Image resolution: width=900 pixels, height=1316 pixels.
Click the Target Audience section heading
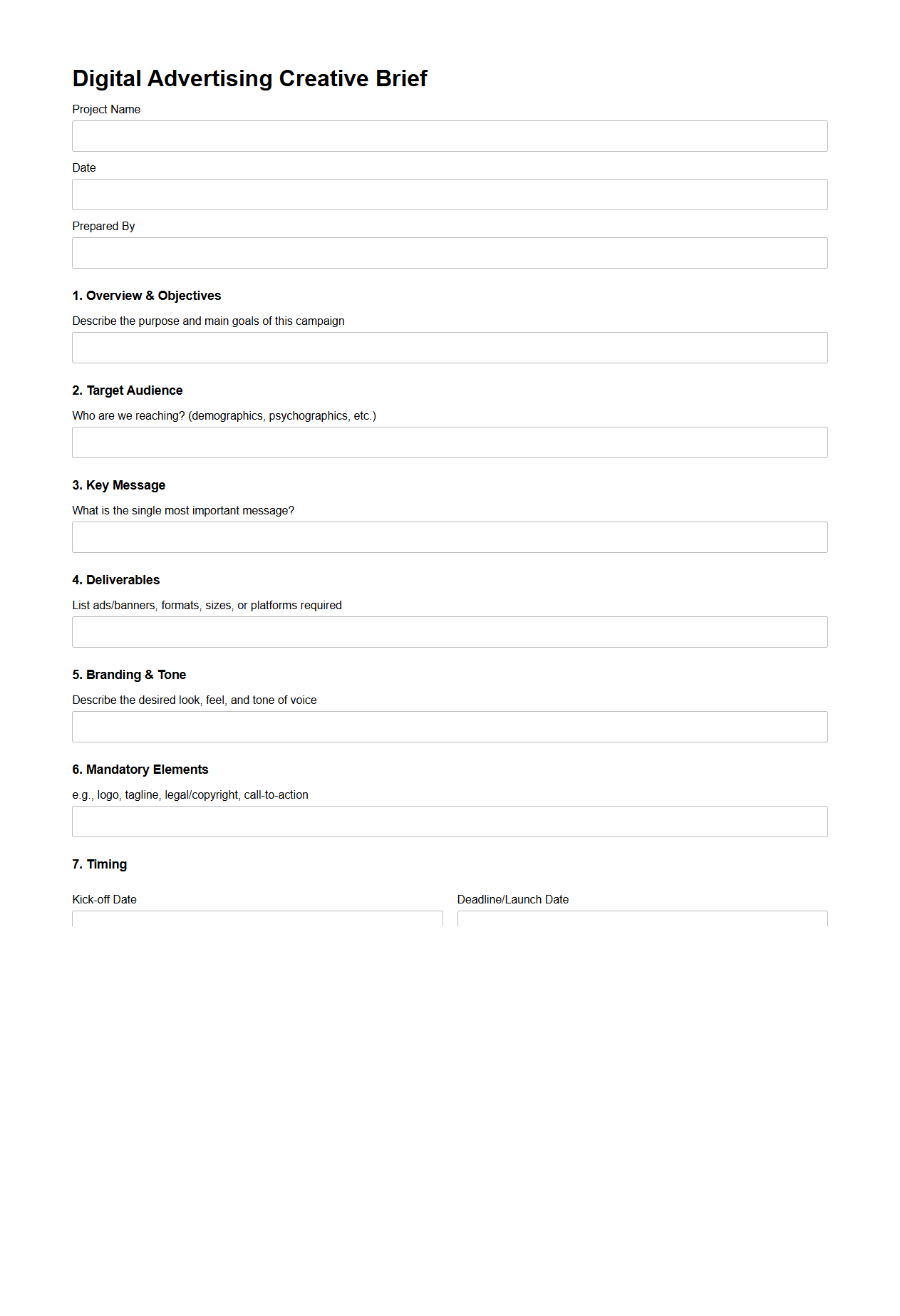click(x=127, y=390)
